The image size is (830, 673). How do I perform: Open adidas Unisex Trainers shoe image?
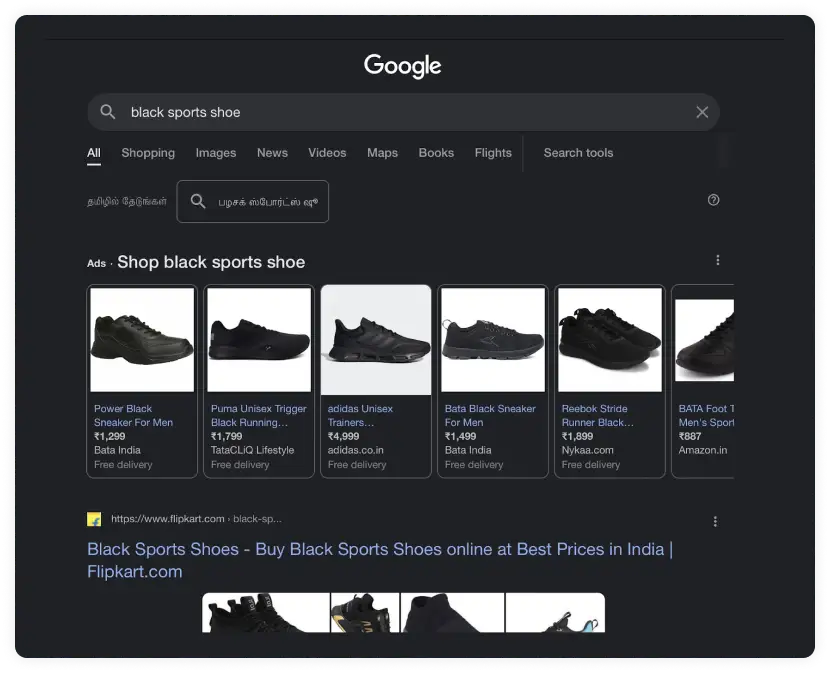[x=376, y=340]
